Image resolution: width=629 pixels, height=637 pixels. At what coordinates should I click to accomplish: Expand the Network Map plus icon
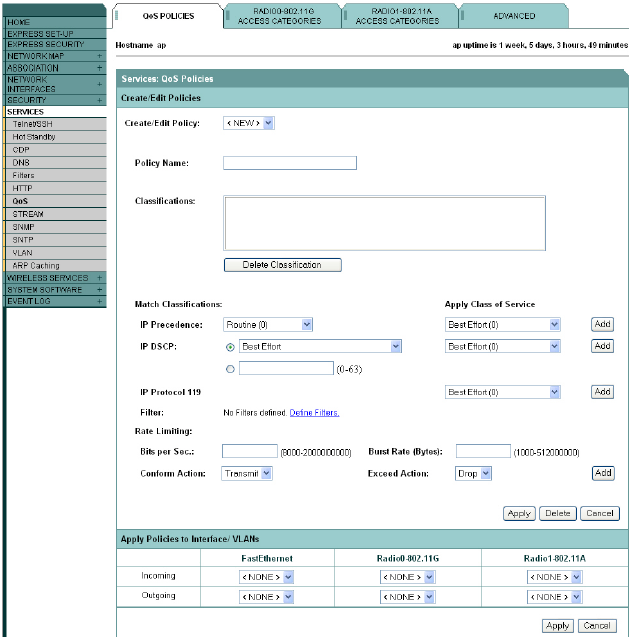coord(99,56)
